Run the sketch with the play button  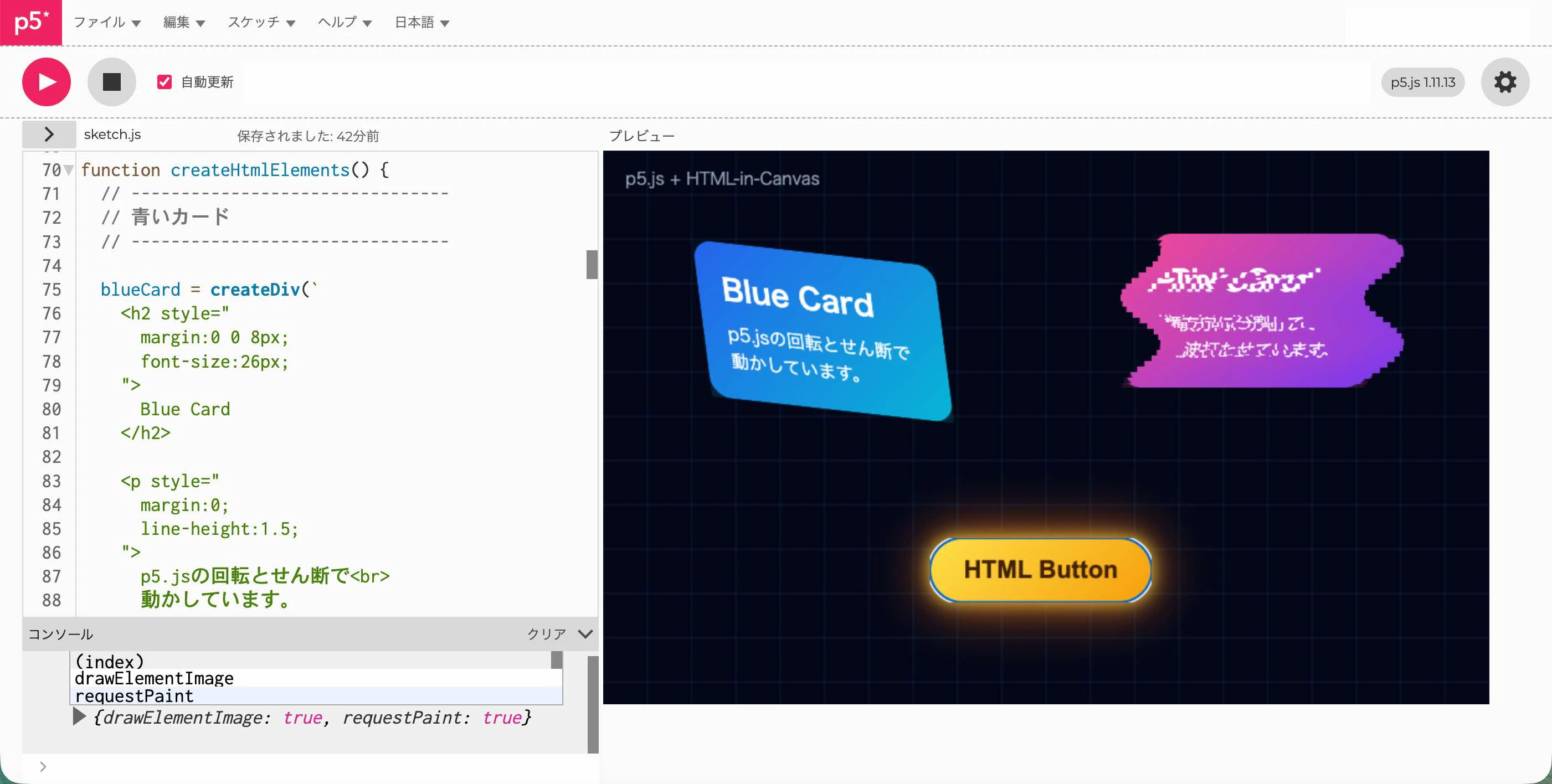47,82
